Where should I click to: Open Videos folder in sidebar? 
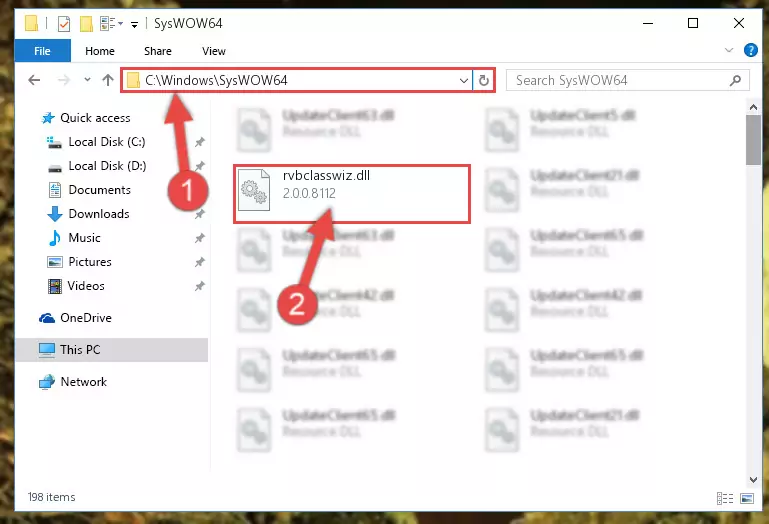[x=86, y=286]
